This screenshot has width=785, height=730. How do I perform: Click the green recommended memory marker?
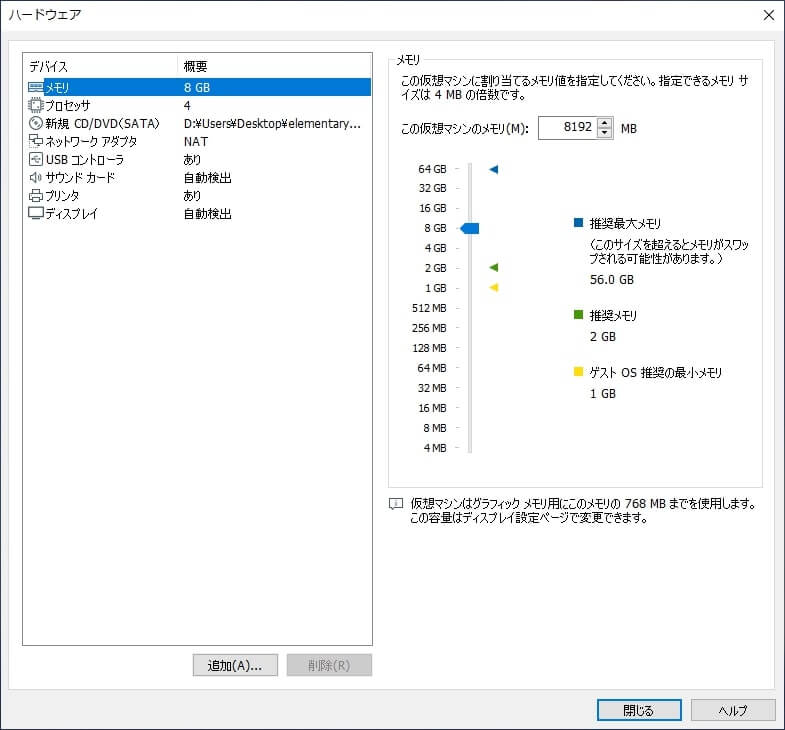(493, 268)
